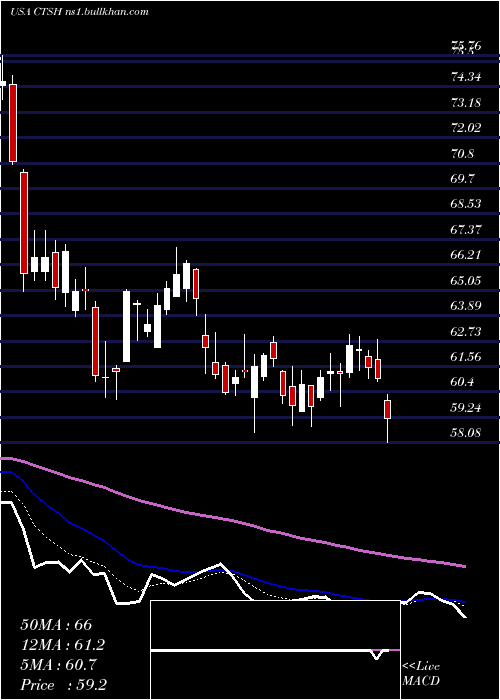Click the 73.18 price level label
The width and height of the screenshot is (500, 700).
click(x=467, y=103)
